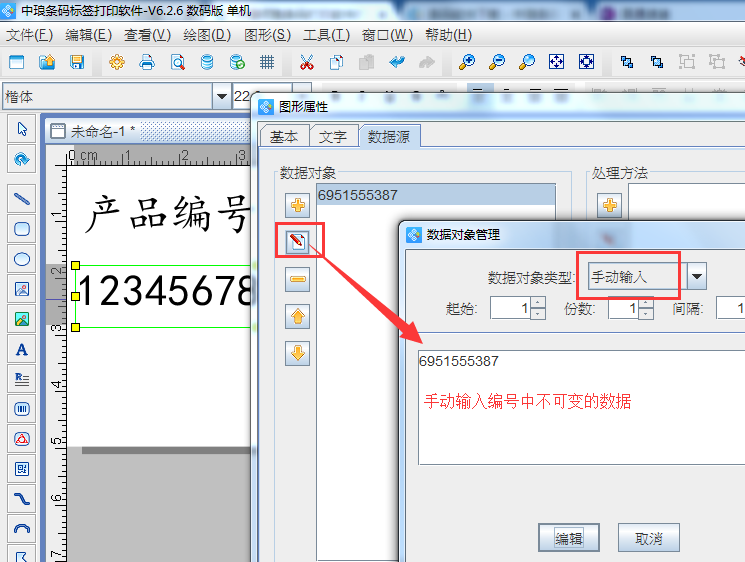Switch to the 基本 tab

pyautogui.click(x=284, y=137)
